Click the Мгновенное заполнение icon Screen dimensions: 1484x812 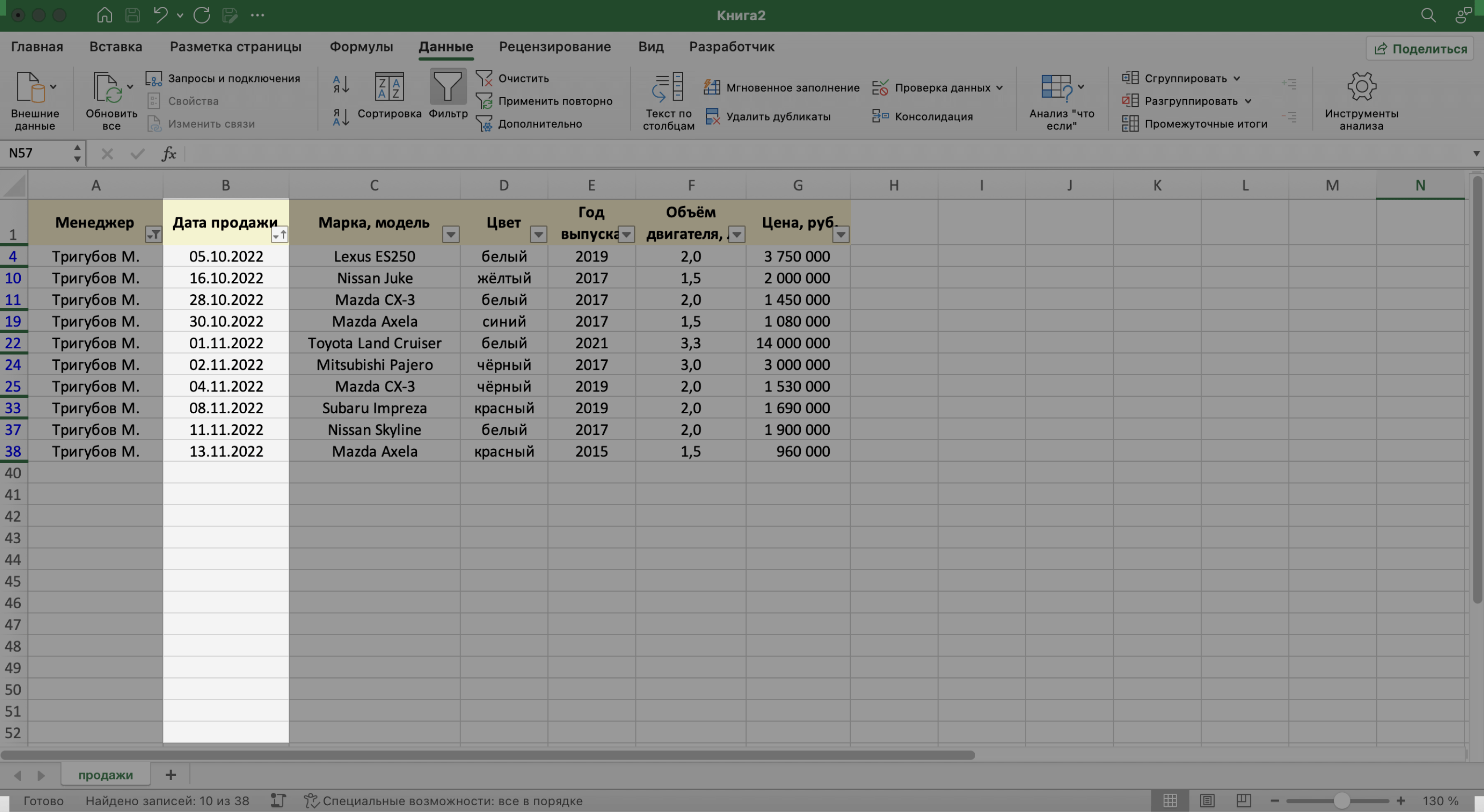pyautogui.click(x=713, y=87)
